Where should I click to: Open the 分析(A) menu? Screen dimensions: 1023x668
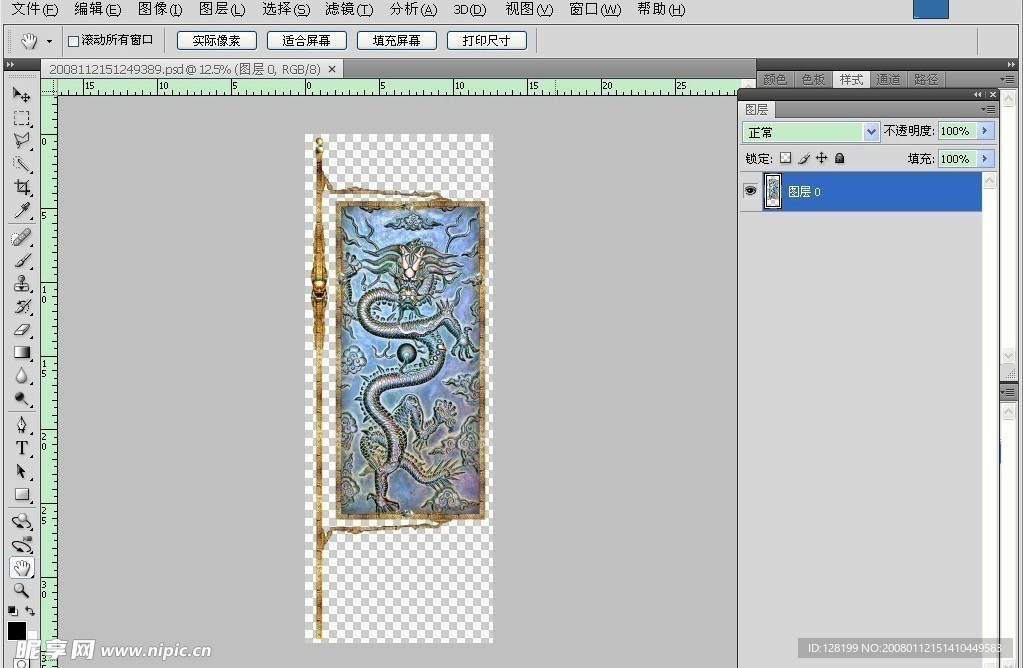[413, 9]
